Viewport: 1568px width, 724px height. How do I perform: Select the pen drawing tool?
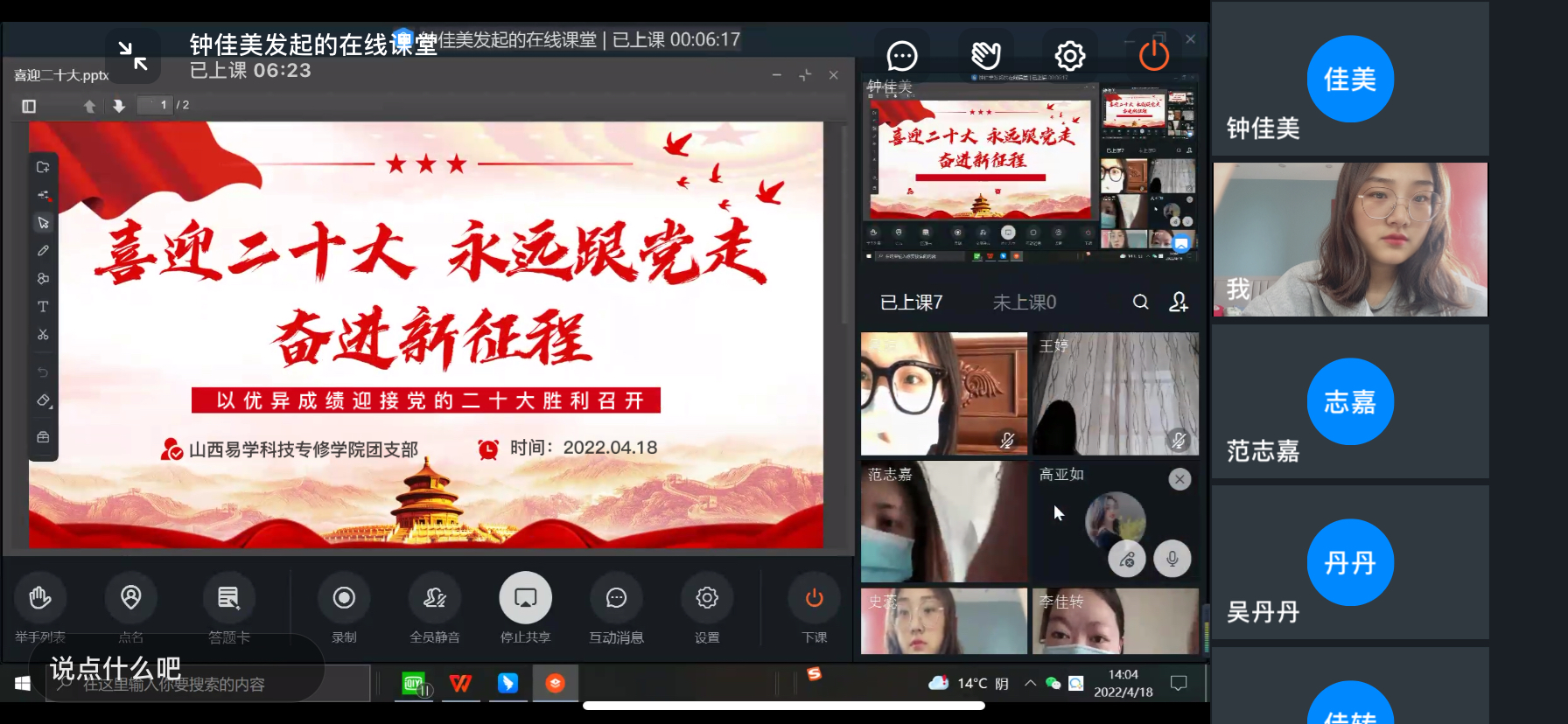(43, 251)
